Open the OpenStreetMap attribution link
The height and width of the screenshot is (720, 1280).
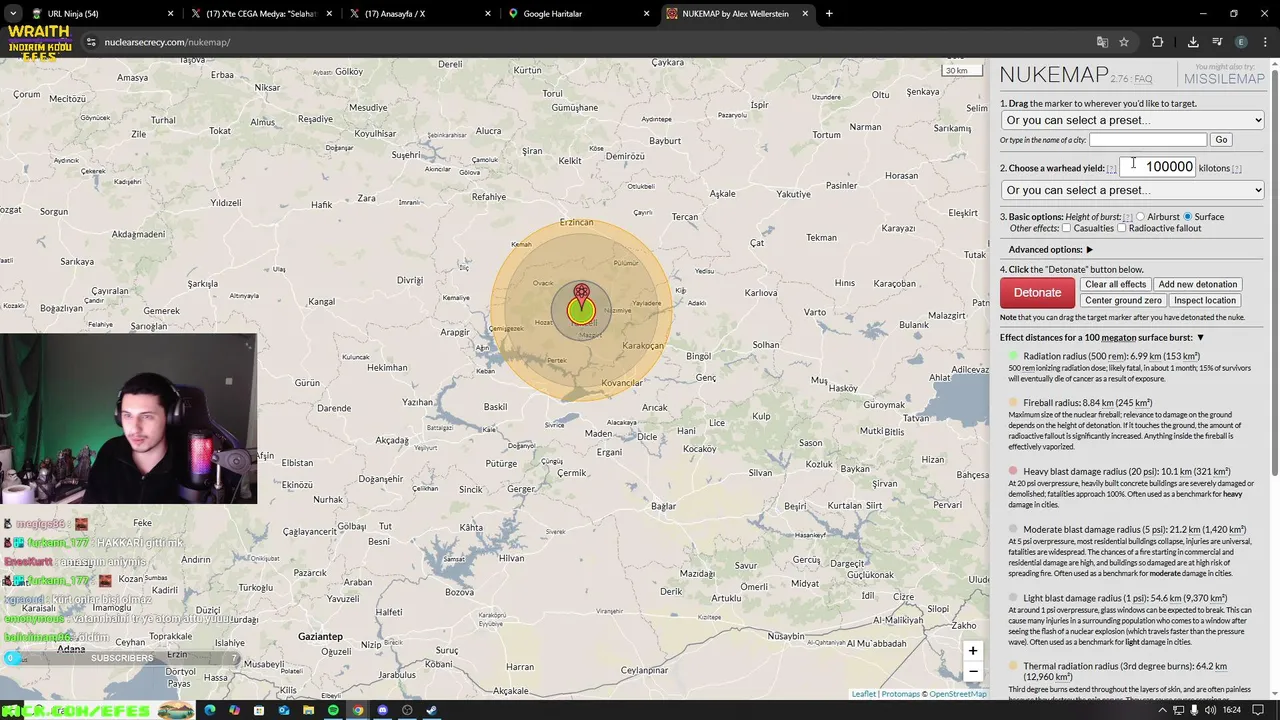[x=957, y=694]
